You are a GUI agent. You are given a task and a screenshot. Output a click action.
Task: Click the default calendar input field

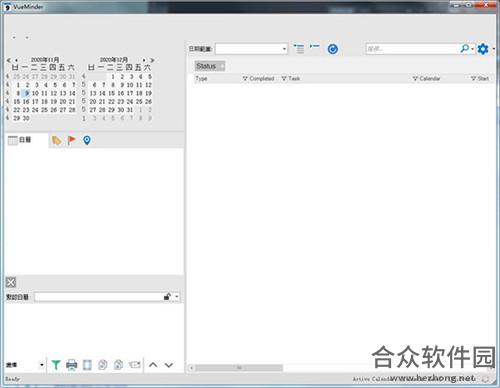[x=99, y=296]
